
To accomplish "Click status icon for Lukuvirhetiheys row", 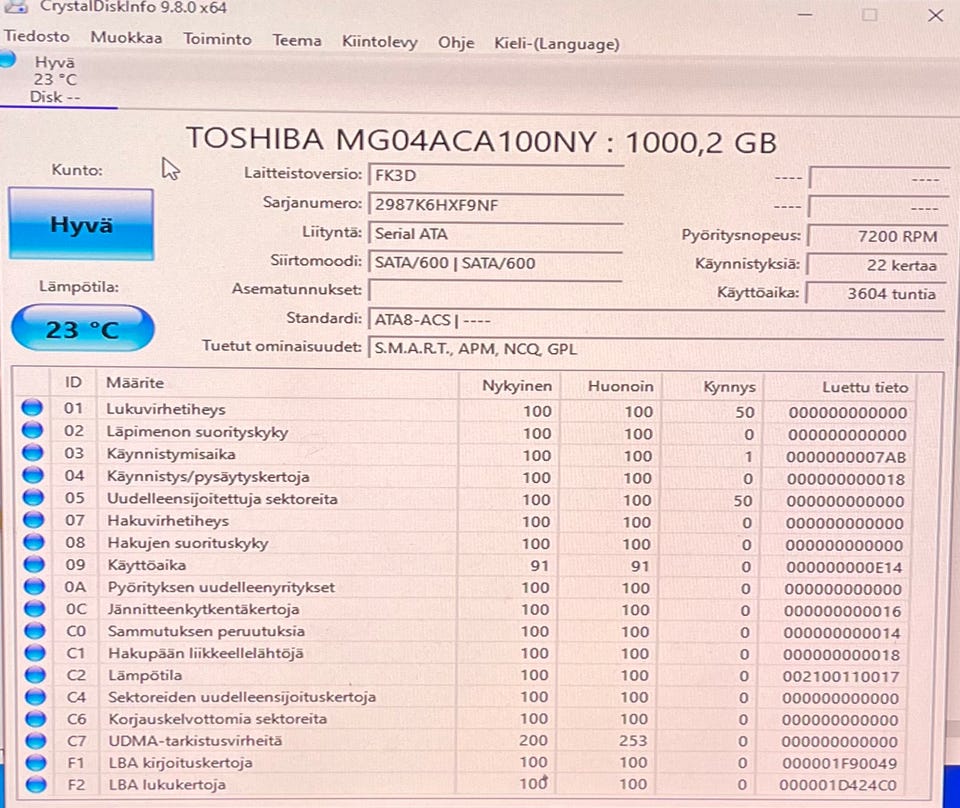I will point(32,408).
